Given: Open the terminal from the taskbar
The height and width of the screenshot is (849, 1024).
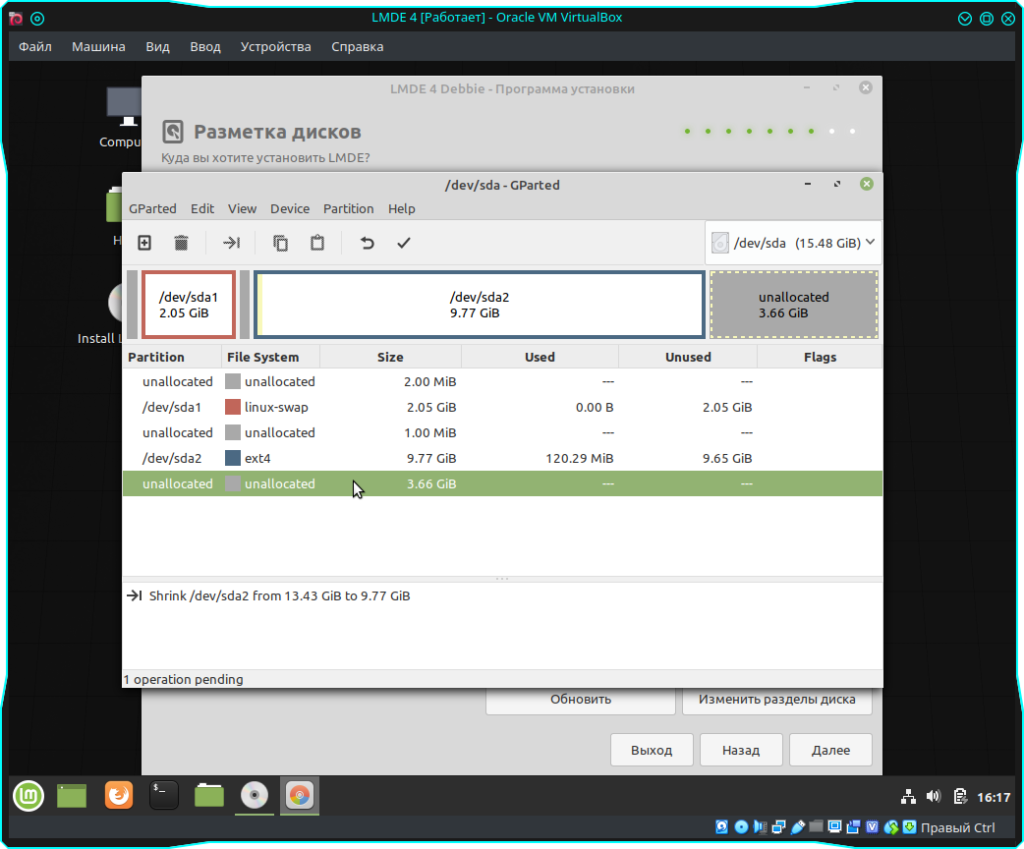Looking at the screenshot, I should click(164, 795).
